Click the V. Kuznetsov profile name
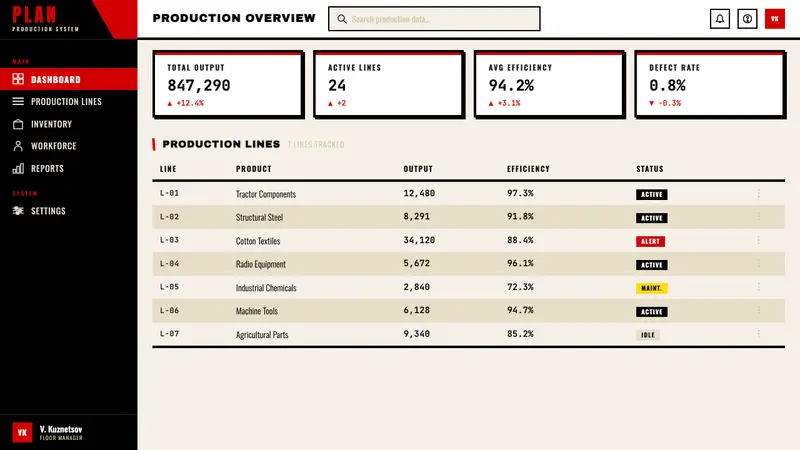The width and height of the screenshot is (800, 450). (61, 429)
